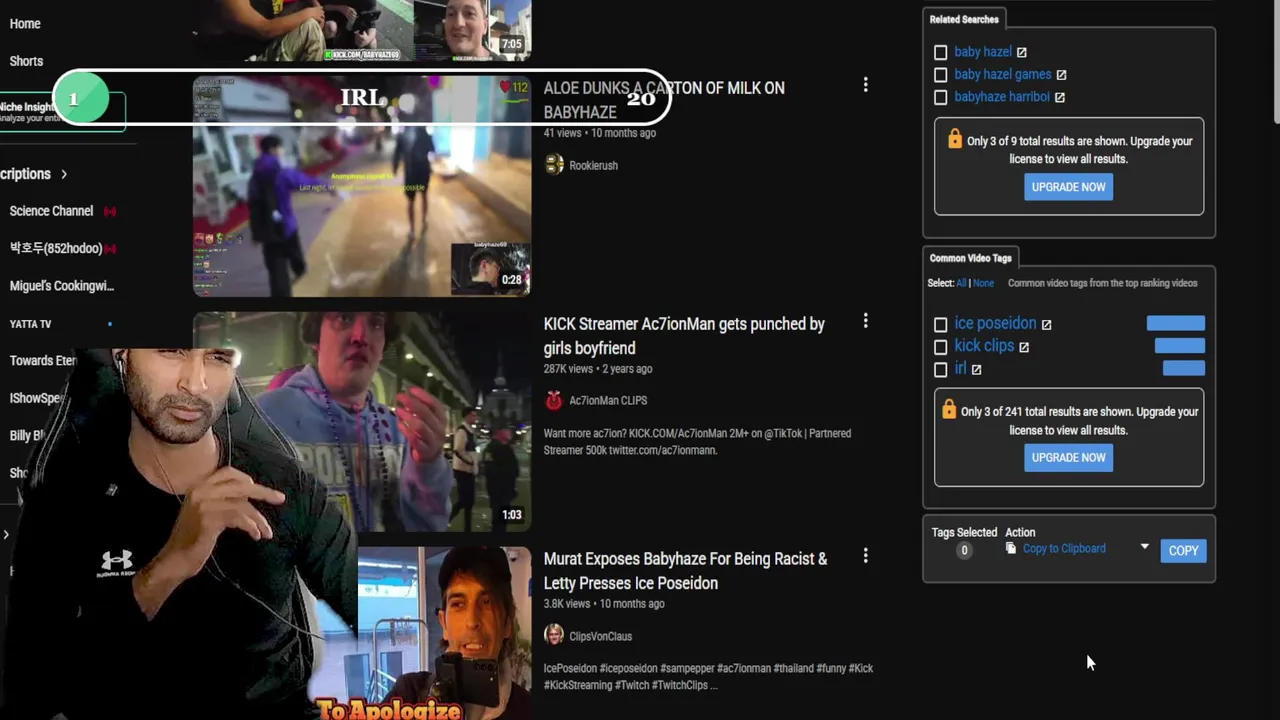Open Science Channel subscription
The height and width of the screenshot is (720, 1280).
[51, 211]
